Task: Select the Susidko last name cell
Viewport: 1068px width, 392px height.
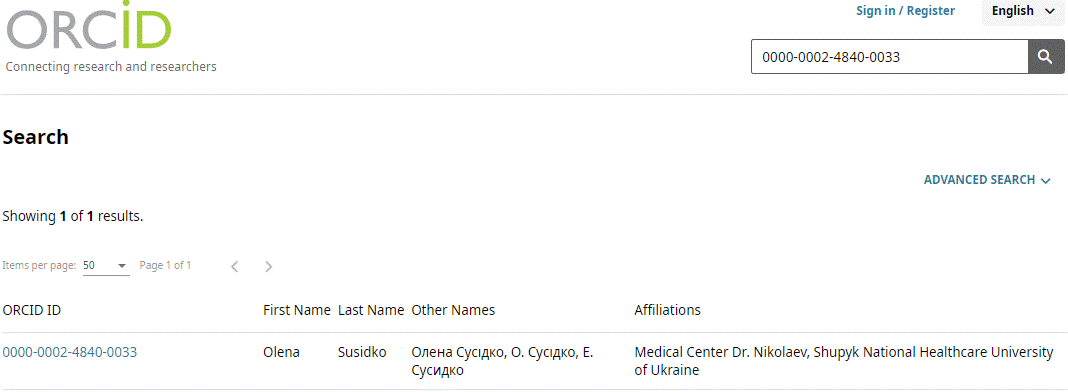Action: (362, 353)
